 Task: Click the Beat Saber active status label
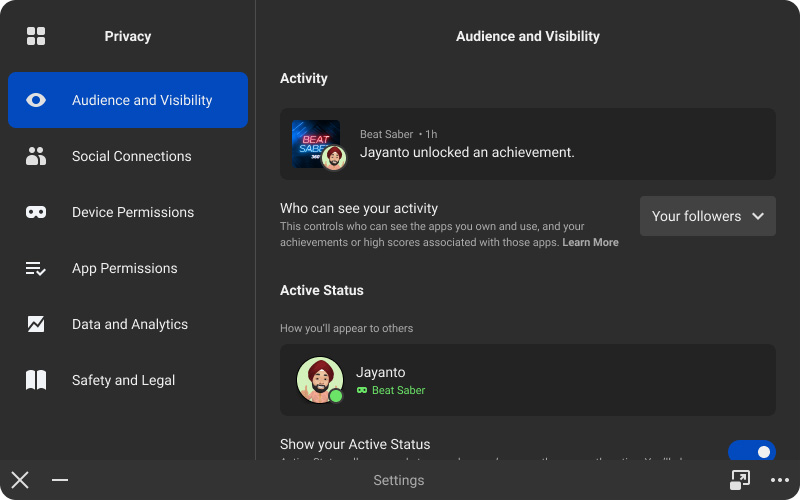pyautogui.click(x=398, y=390)
